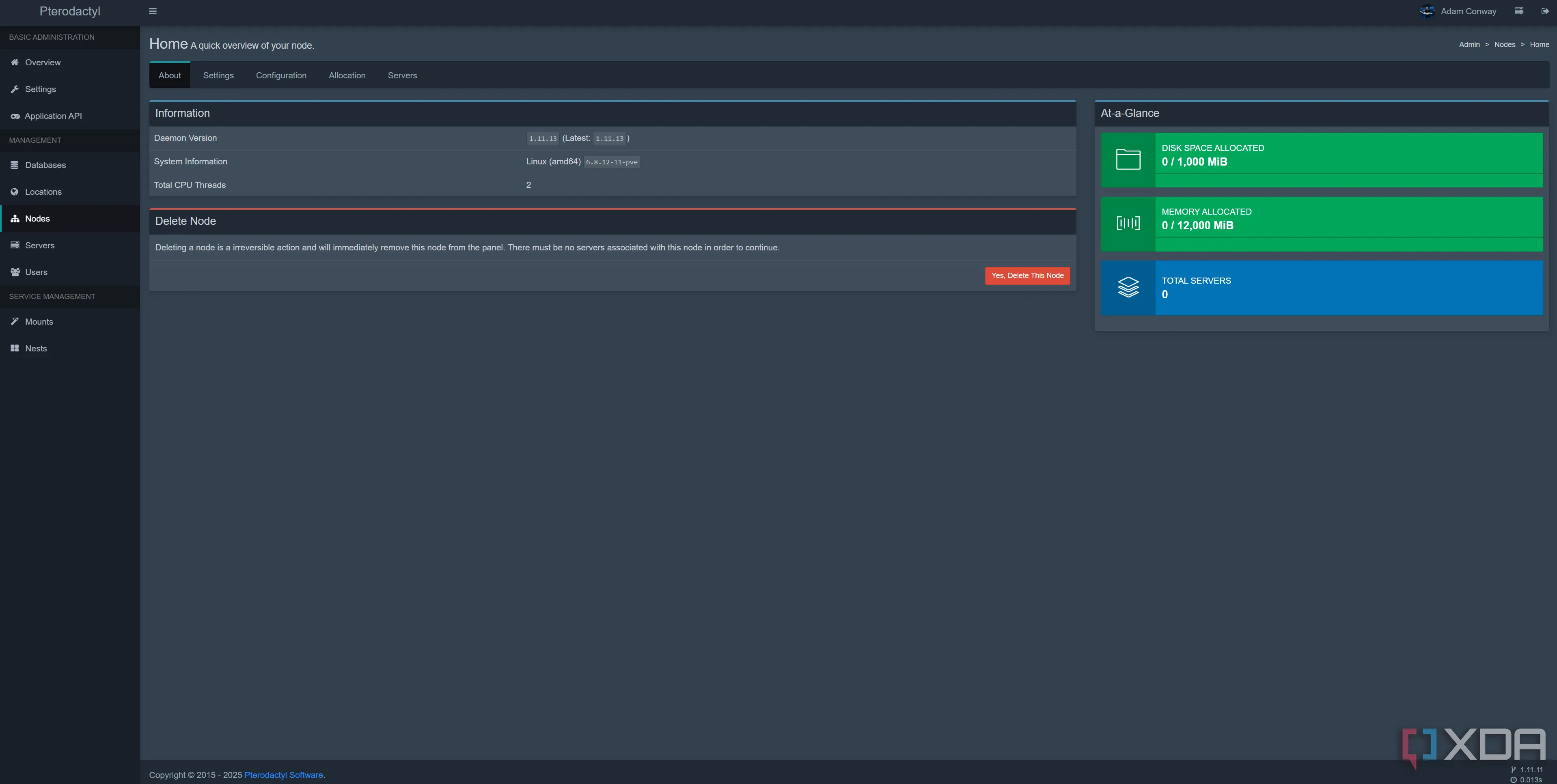Click the Locations globe icon
Viewport: 1557px width, 784px height.
[x=15, y=192]
